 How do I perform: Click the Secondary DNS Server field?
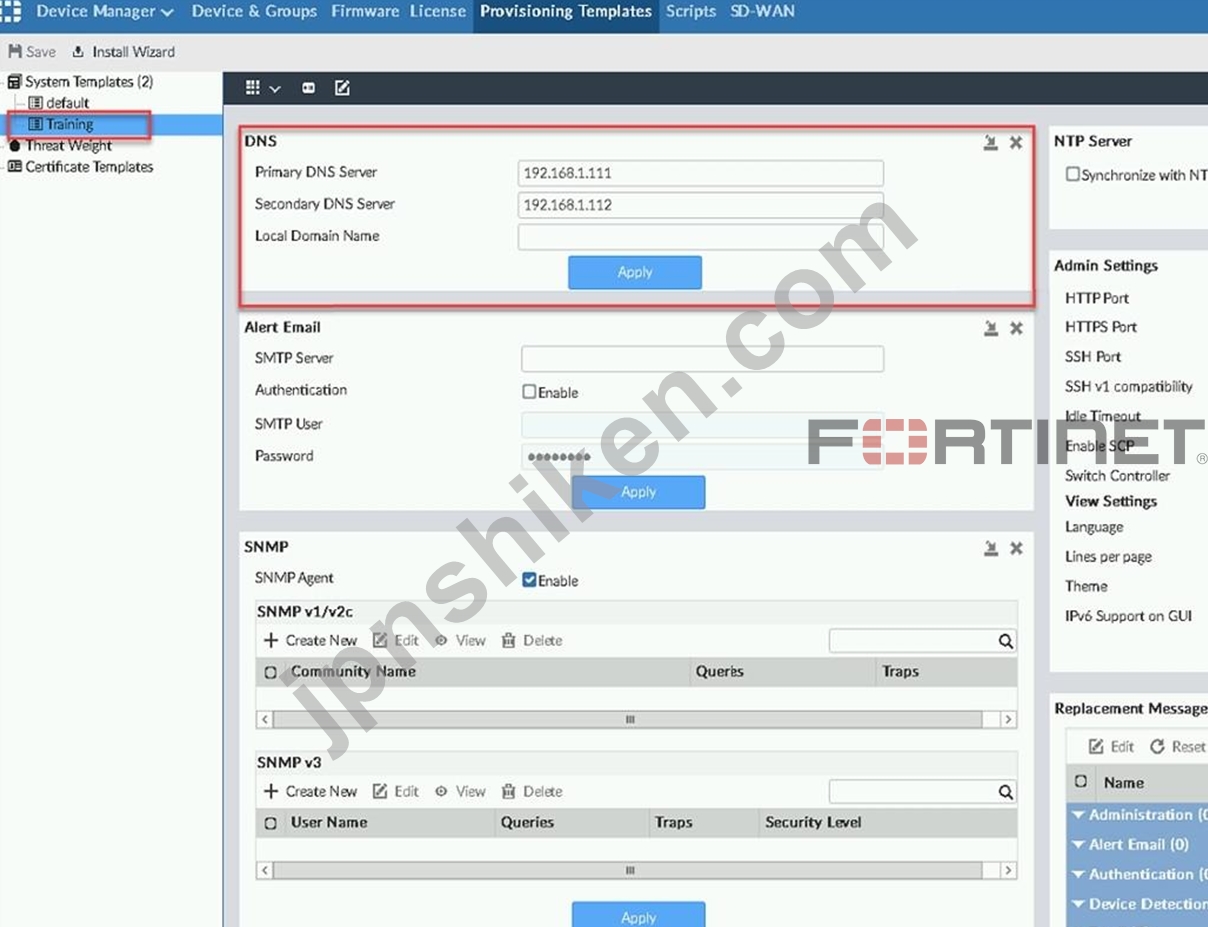(700, 205)
